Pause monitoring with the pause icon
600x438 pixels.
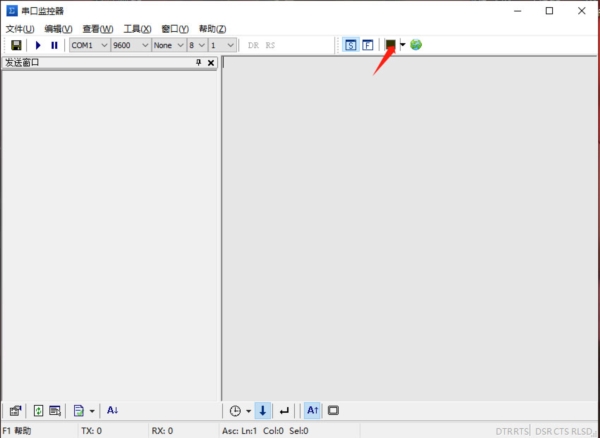(54, 45)
